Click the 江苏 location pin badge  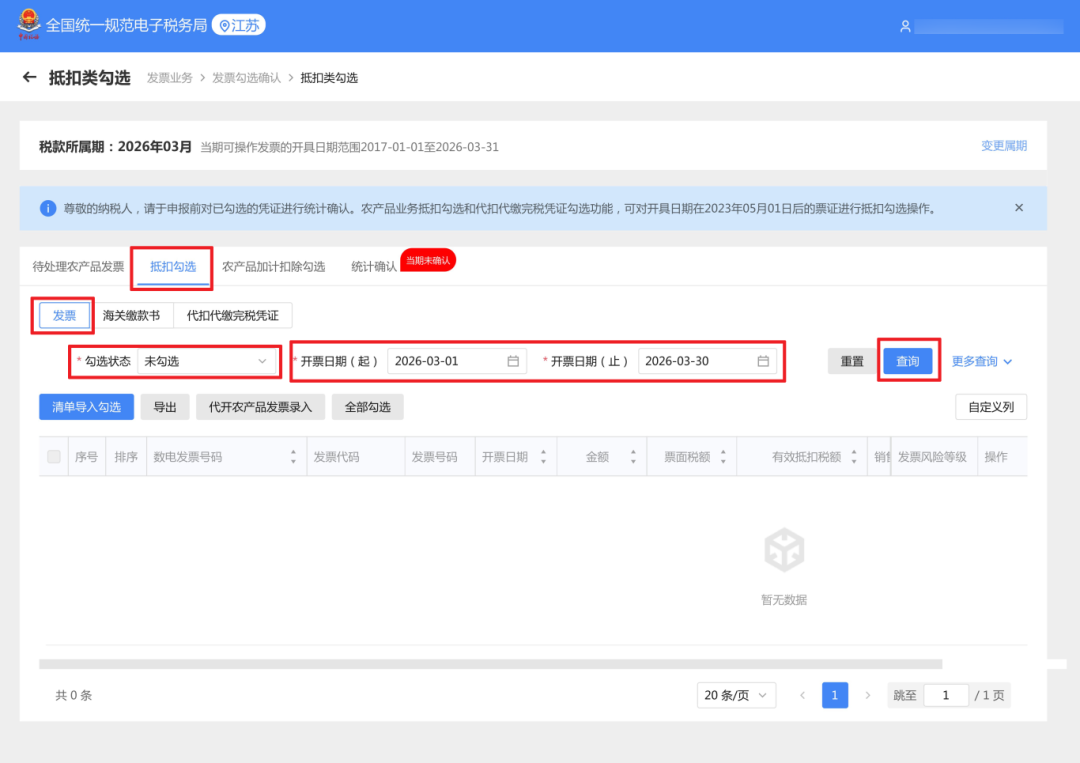coord(239,25)
